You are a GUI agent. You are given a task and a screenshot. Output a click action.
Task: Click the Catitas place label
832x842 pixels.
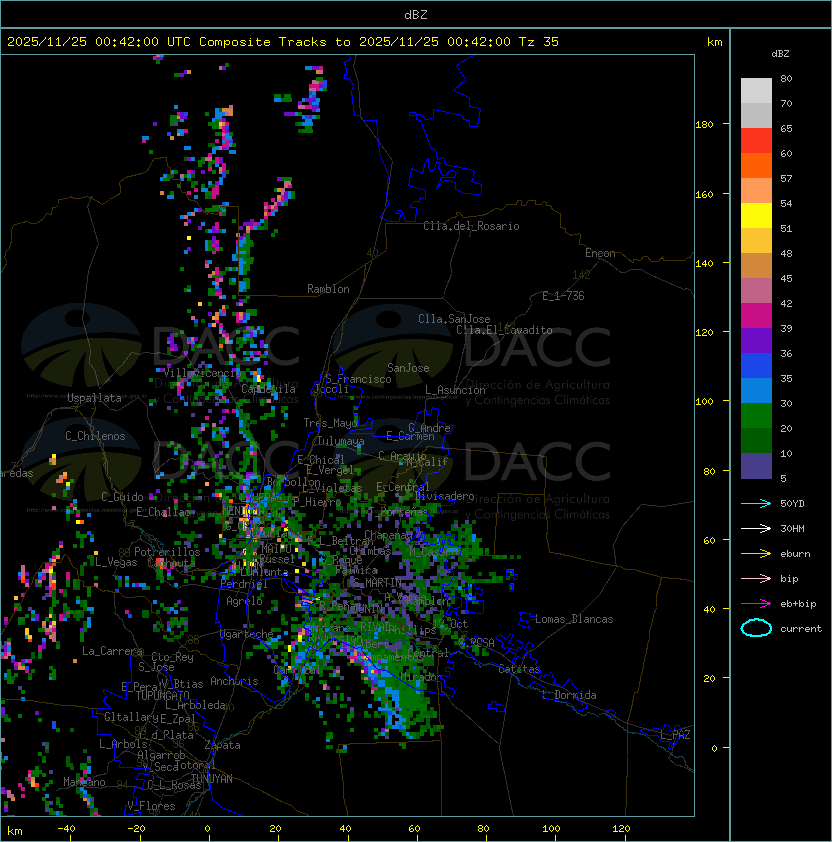tap(519, 669)
